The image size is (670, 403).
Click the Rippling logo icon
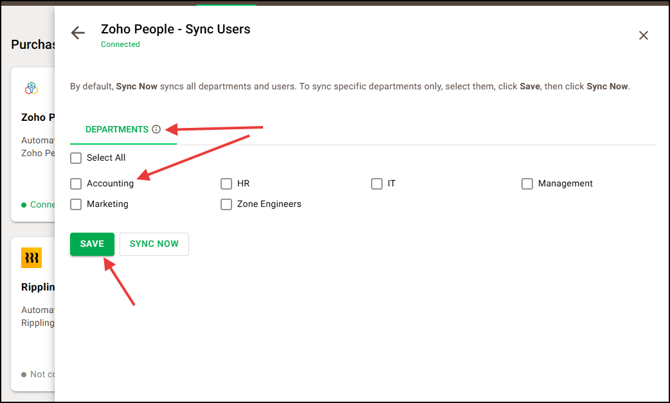[x=32, y=258]
